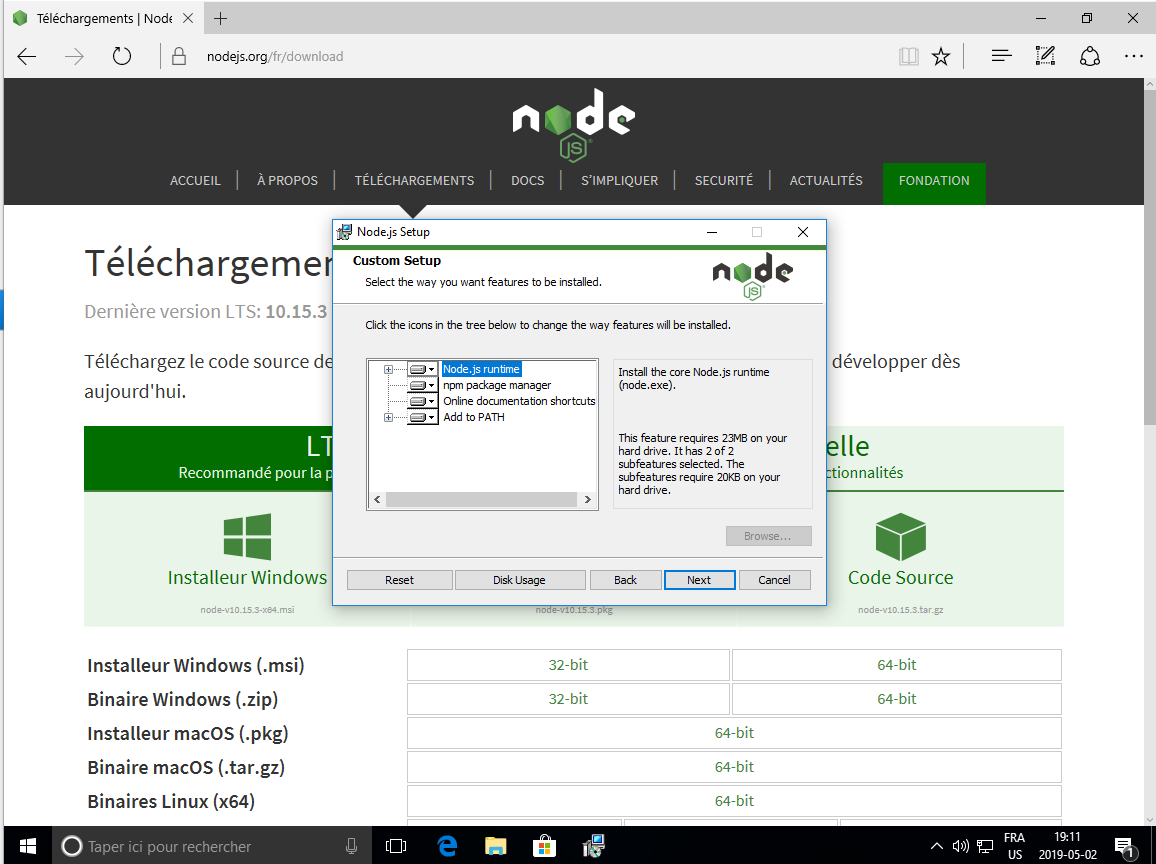Click the web note pen icon
This screenshot has width=1156, height=864.
(x=1045, y=56)
